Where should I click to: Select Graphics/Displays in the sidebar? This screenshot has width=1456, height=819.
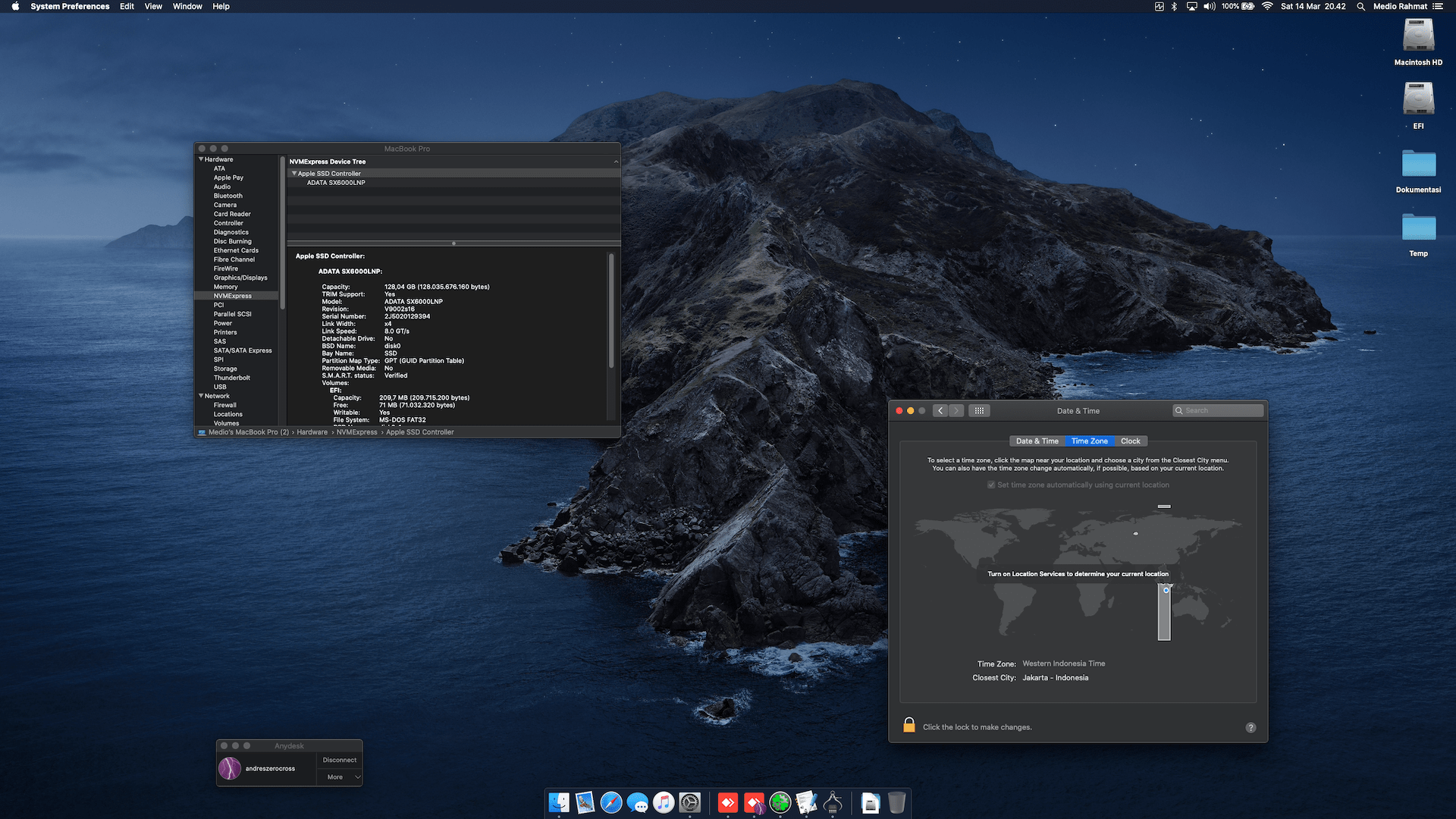pyautogui.click(x=240, y=278)
